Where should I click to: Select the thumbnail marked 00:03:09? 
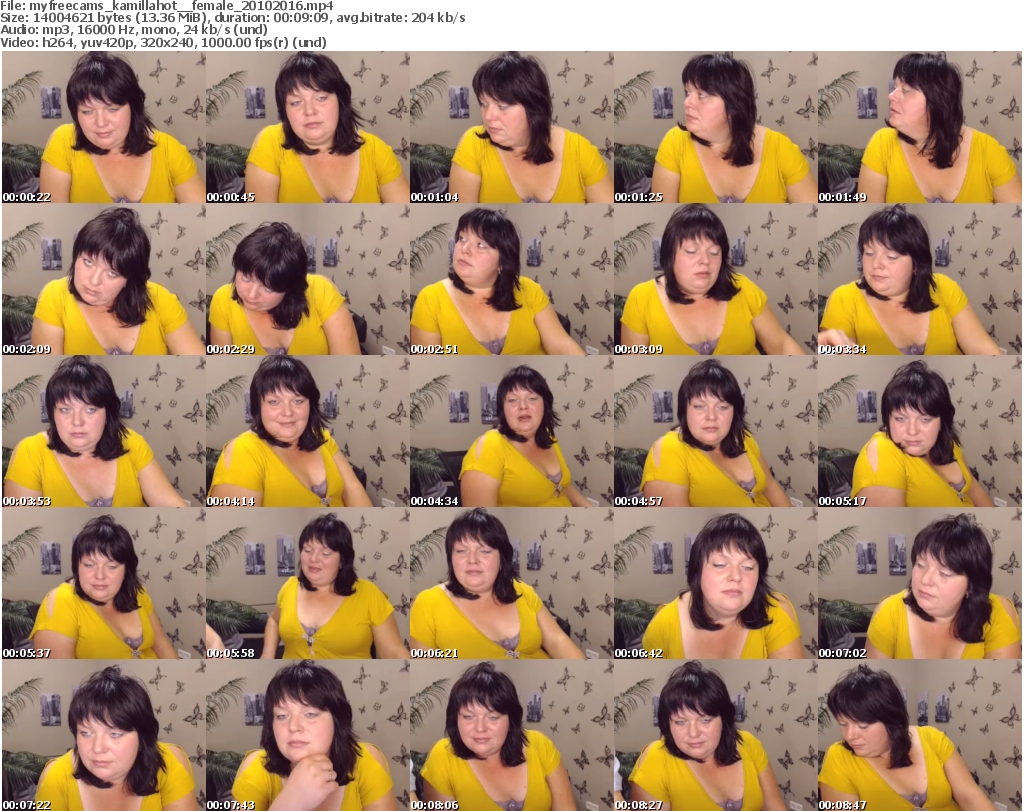(x=716, y=279)
